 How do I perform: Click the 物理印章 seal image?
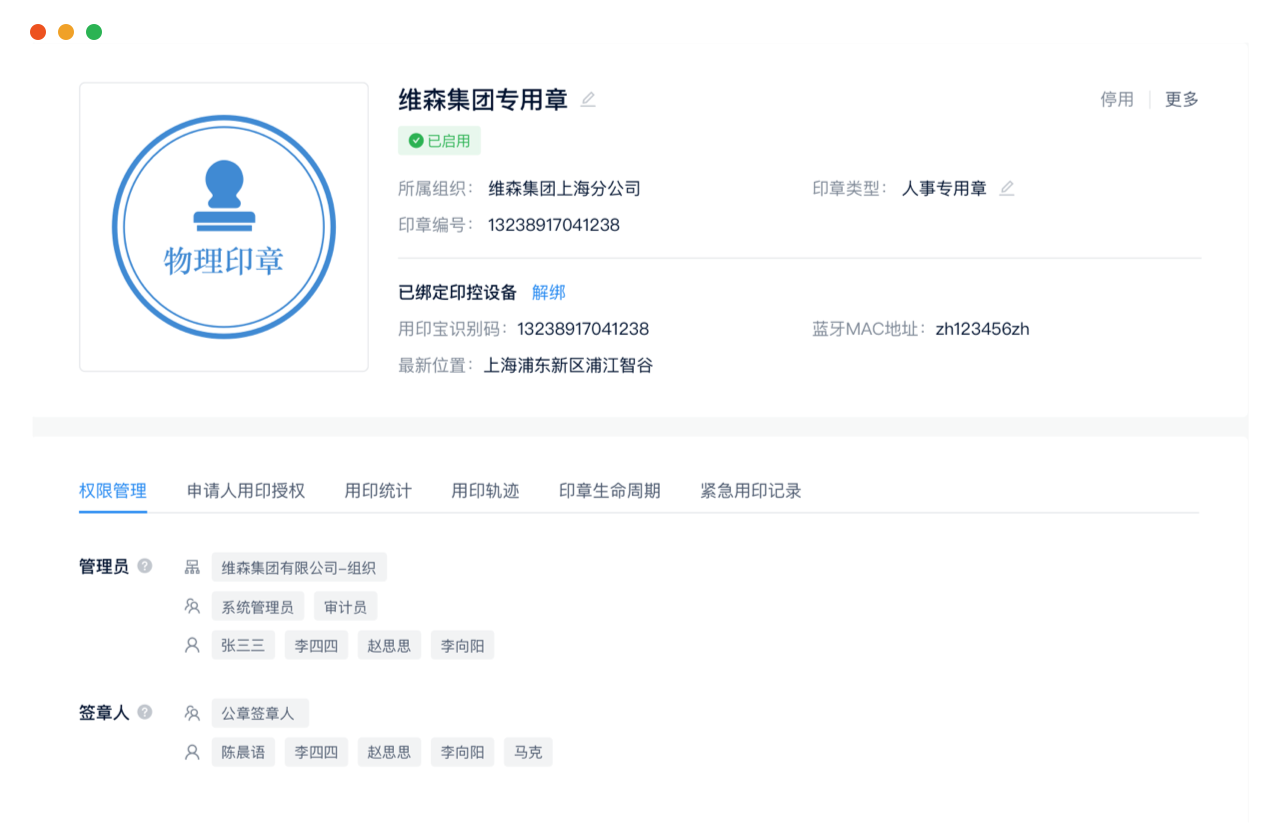tap(223, 226)
